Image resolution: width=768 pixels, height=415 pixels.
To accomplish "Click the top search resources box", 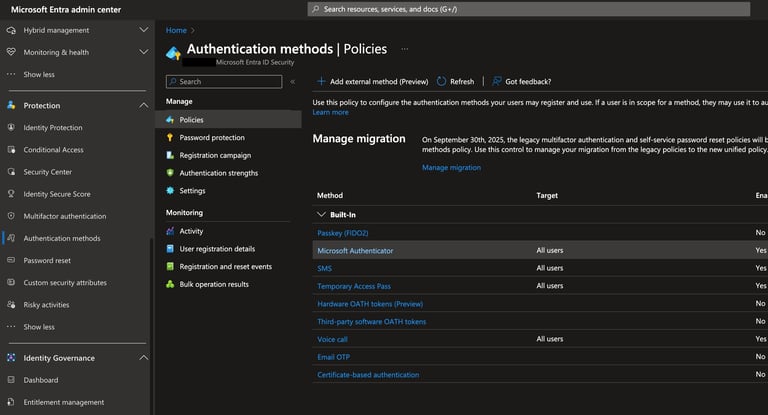I will click(x=528, y=9).
